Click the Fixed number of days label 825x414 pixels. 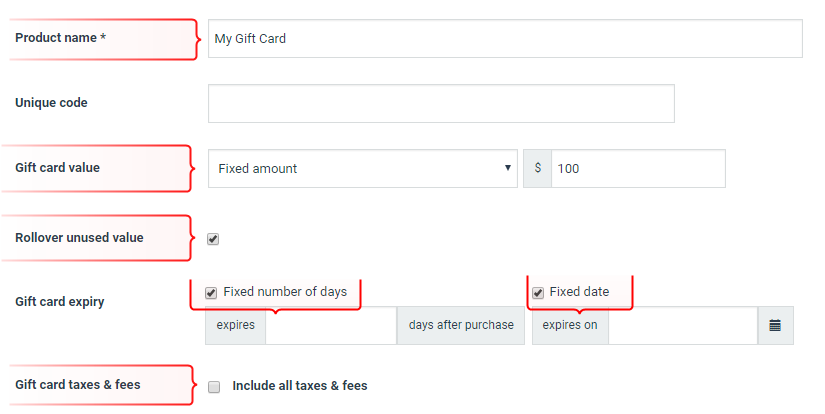285,291
